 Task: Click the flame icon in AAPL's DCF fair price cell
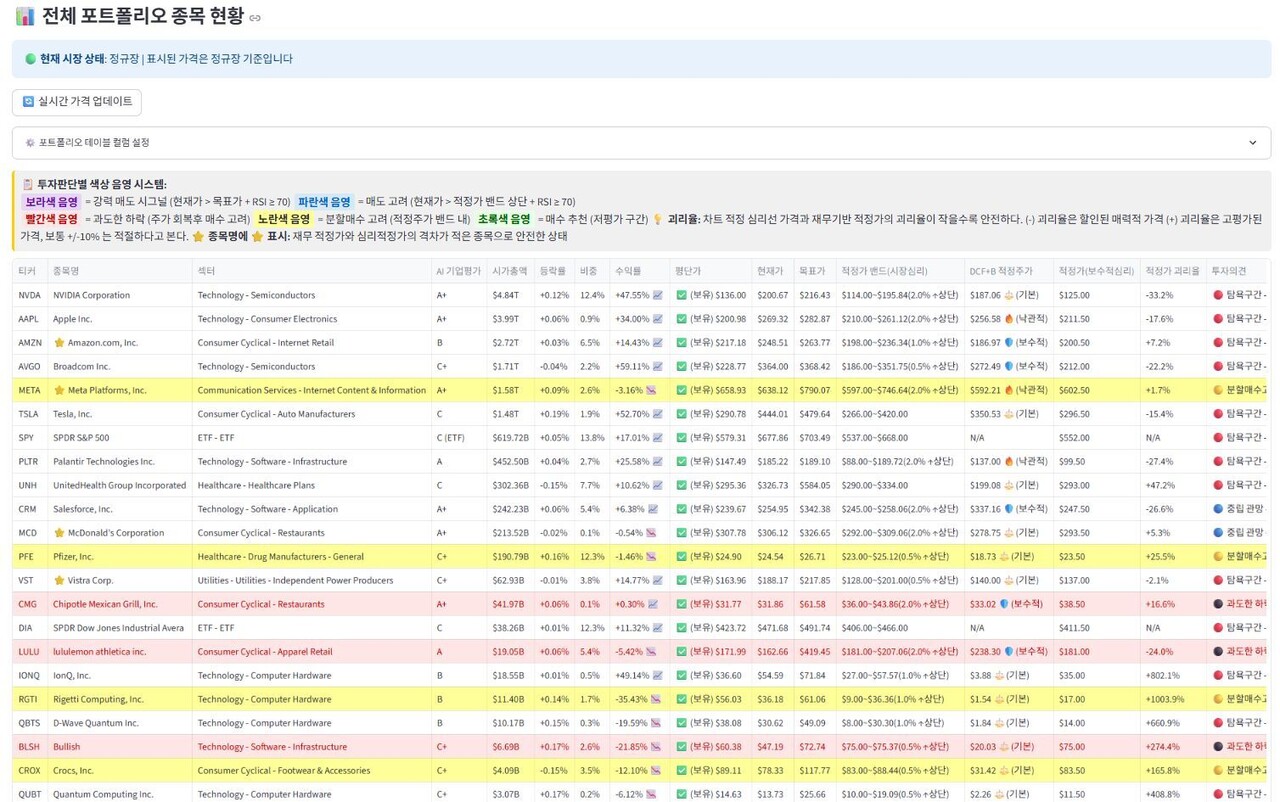1009,319
